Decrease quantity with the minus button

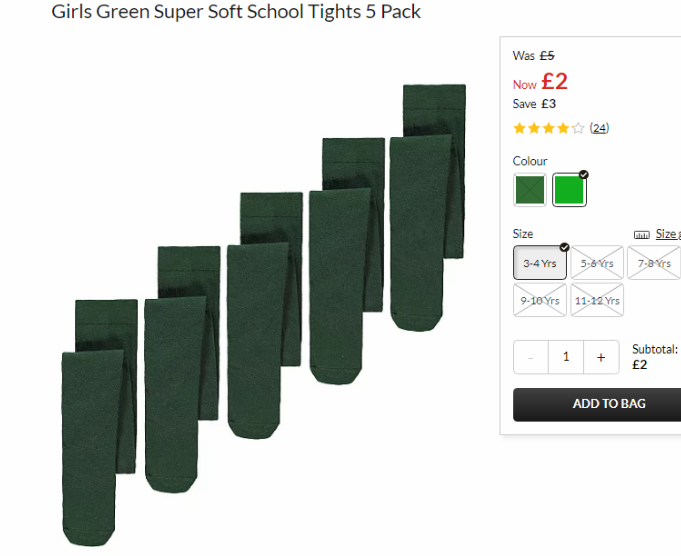tap(531, 357)
